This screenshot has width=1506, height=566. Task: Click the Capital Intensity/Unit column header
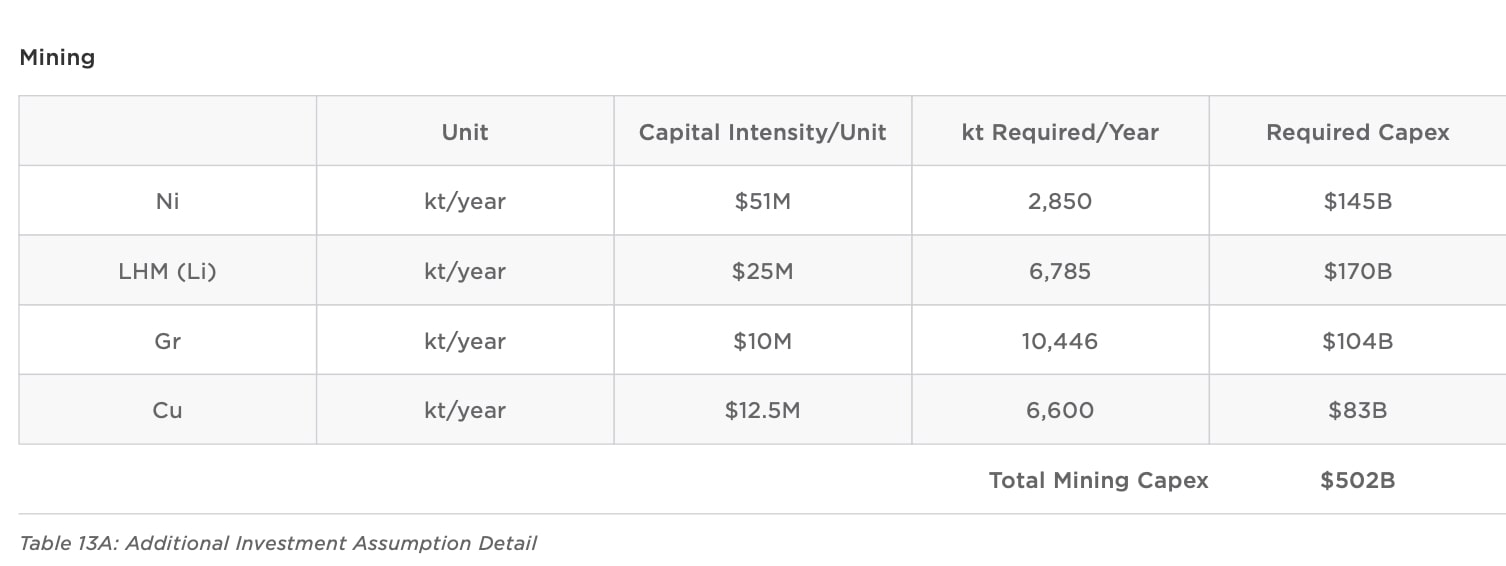(x=762, y=132)
